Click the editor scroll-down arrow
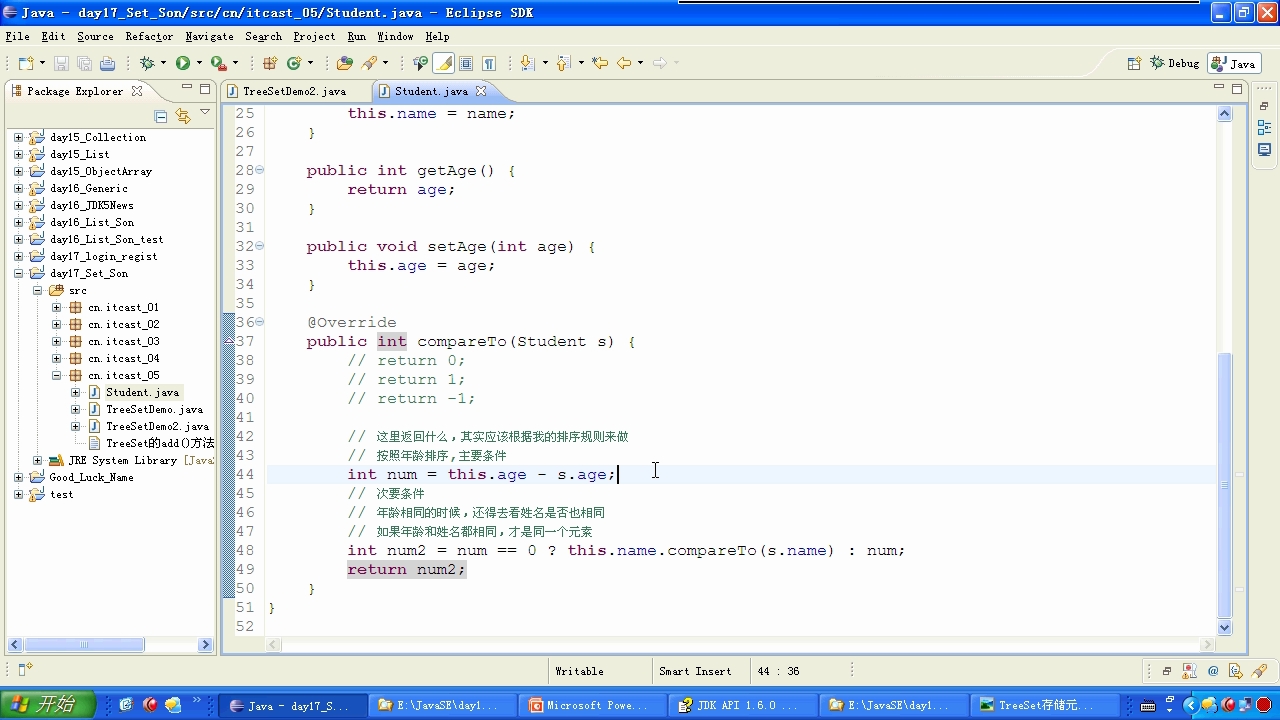 (x=1225, y=628)
